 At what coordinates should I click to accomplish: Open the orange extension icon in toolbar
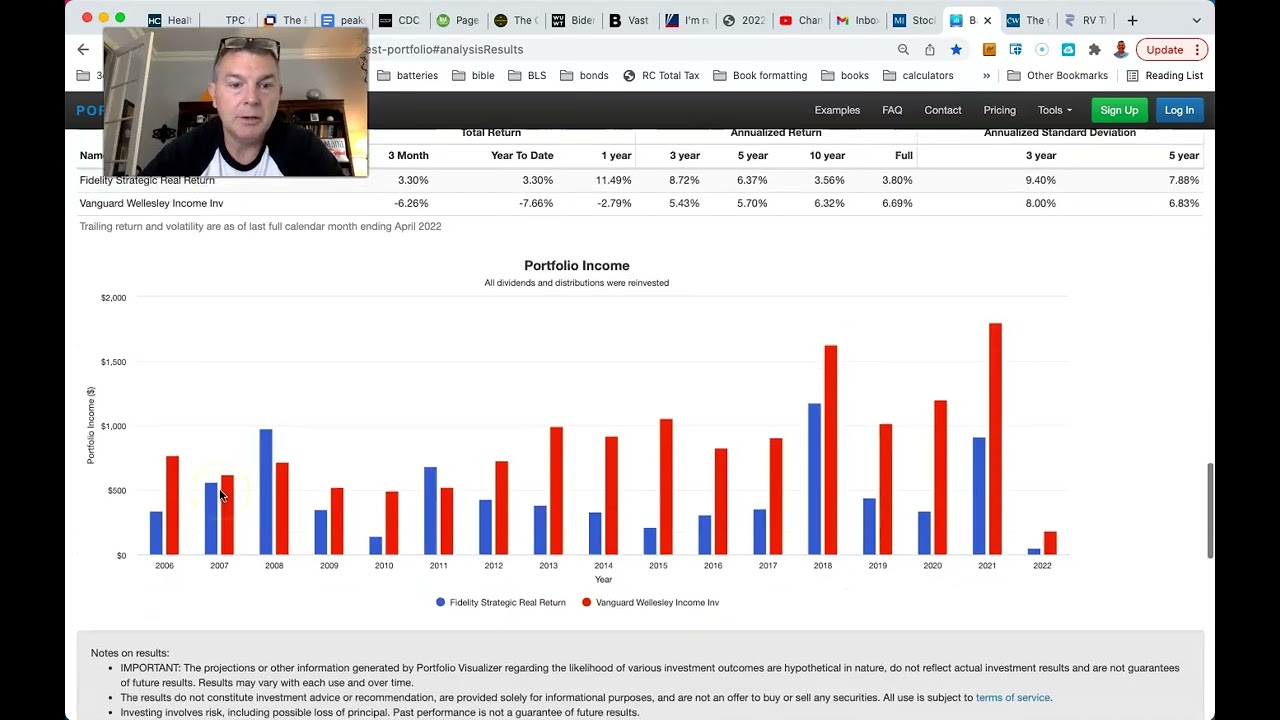pos(989,49)
